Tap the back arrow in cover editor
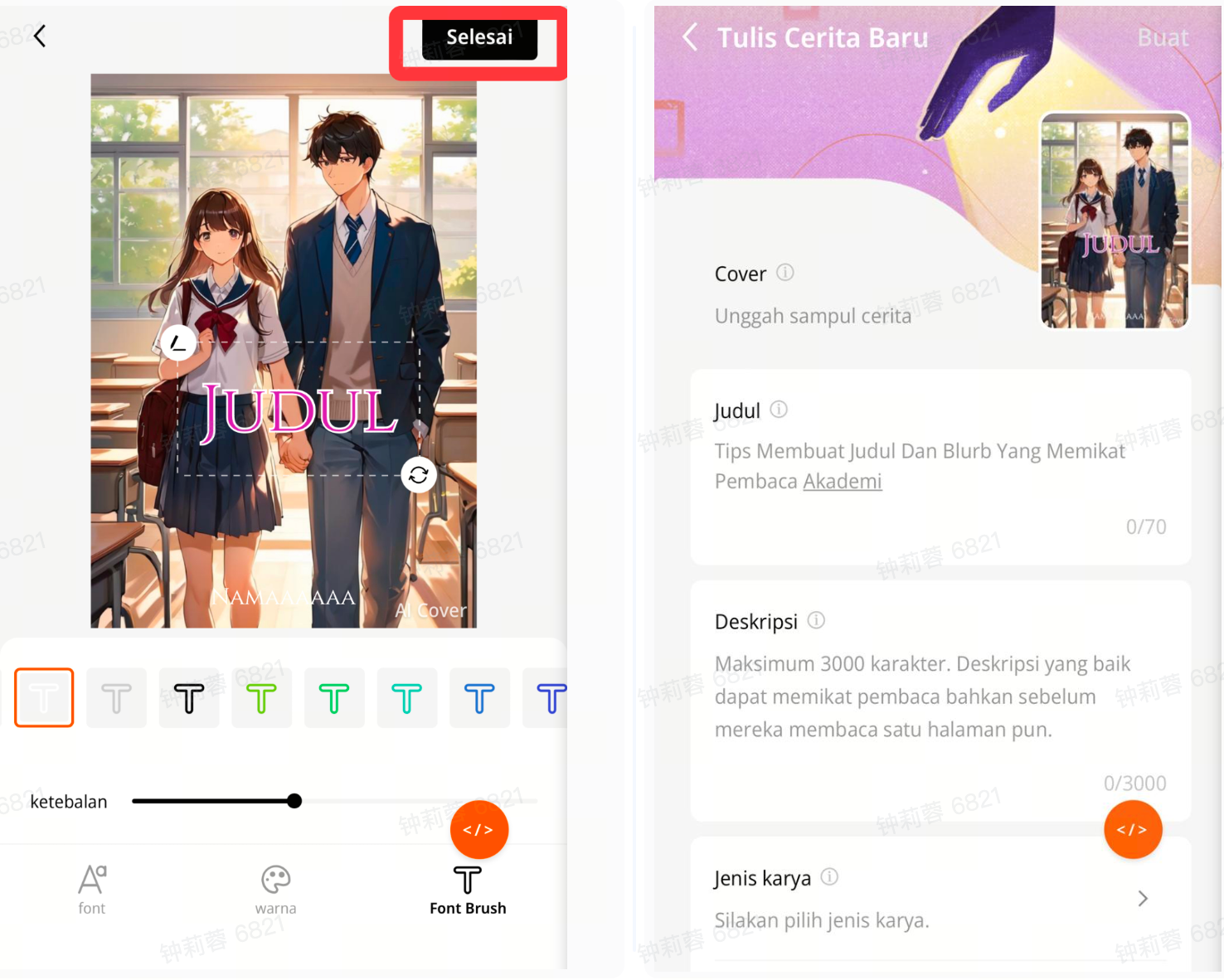The width and height of the screenshot is (1224, 980). (39, 36)
